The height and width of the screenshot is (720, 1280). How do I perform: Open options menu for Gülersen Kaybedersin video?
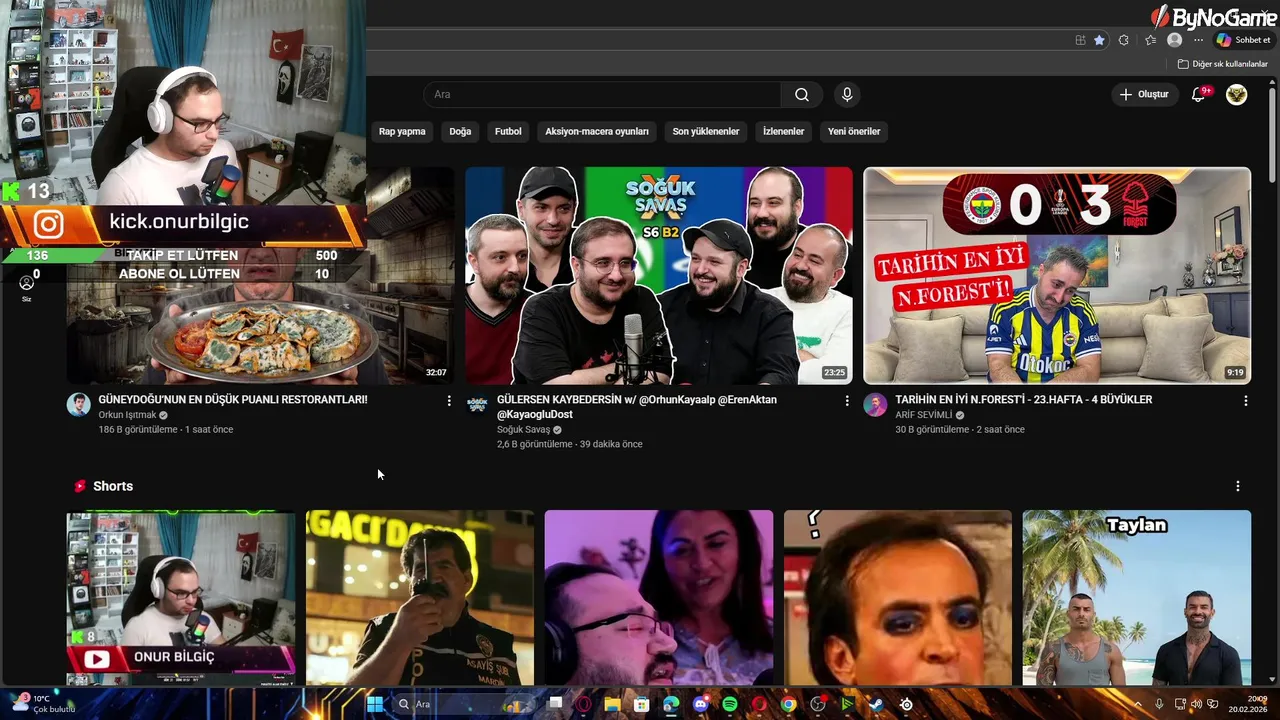(x=847, y=401)
